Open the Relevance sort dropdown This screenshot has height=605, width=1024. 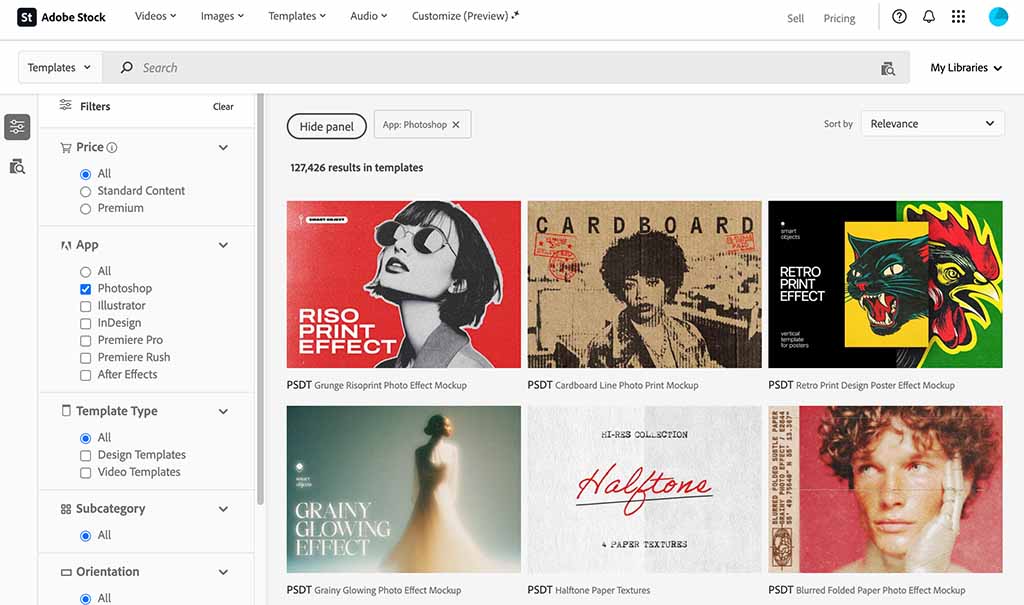[x=932, y=124]
